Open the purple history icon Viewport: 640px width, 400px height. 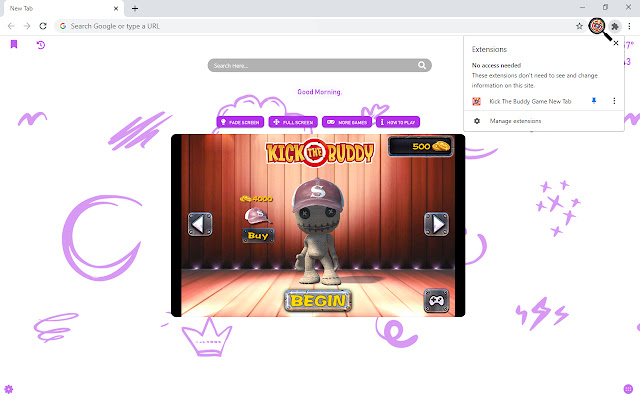[41, 45]
